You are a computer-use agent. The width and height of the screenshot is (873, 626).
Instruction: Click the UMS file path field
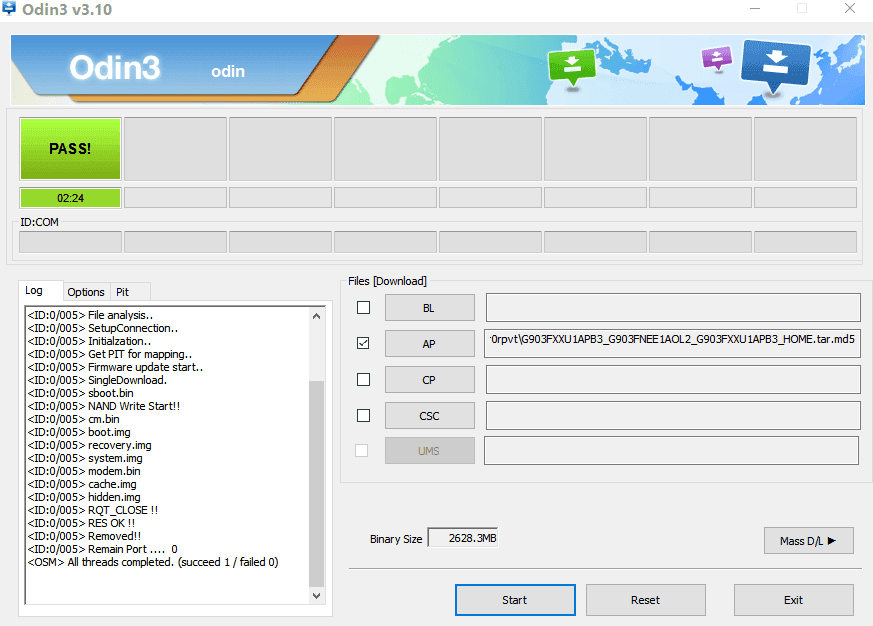(x=671, y=451)
